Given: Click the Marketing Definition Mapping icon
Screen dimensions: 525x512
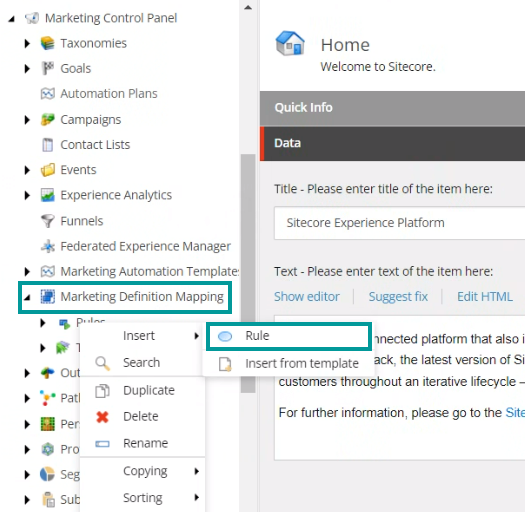Looking at the screenshot, I should pos(48,296).
